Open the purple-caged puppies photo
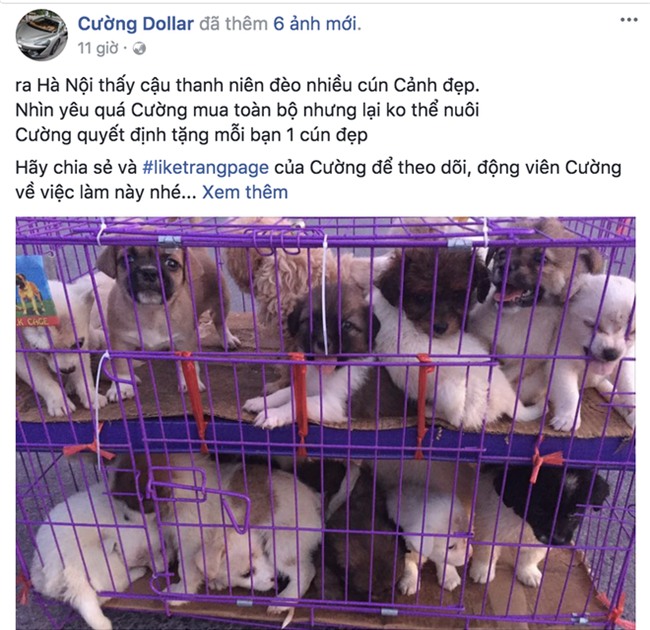The image size is (650, 630). 325,423
